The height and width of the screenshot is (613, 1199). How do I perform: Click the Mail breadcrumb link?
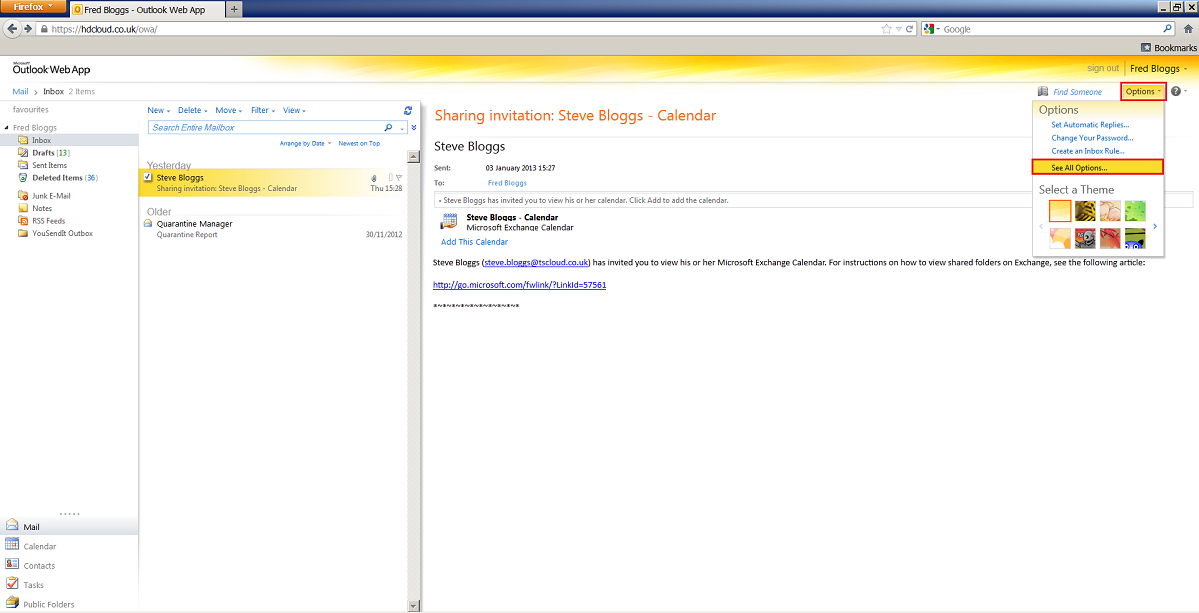pos(21,92)
